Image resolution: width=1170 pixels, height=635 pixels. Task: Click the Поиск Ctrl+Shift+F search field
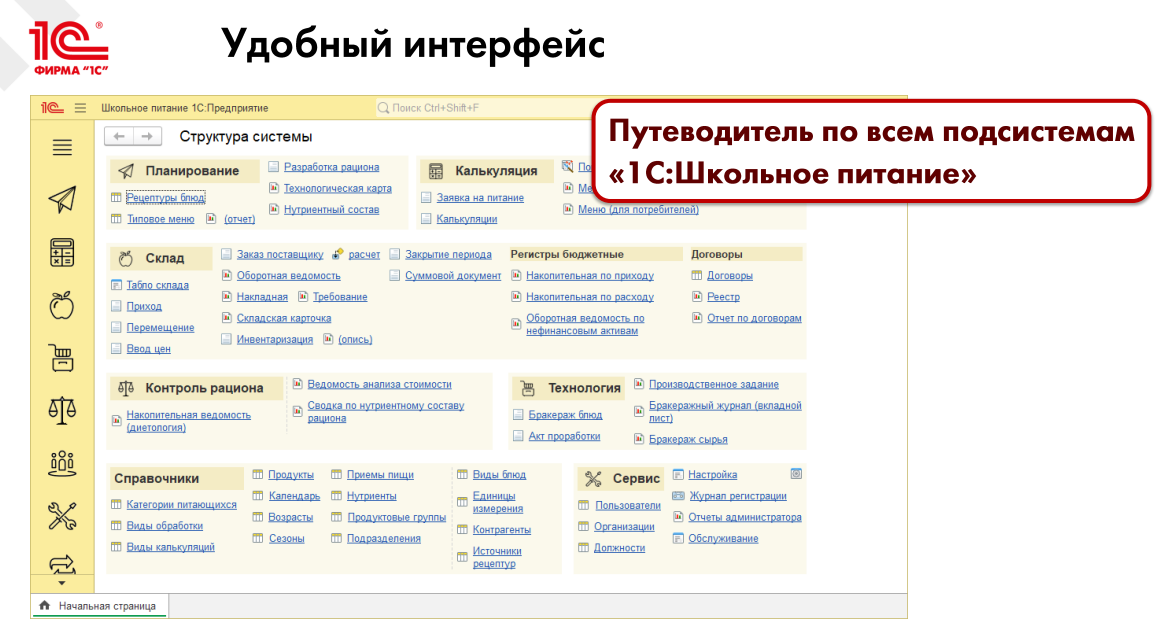(x=485, y=107)
